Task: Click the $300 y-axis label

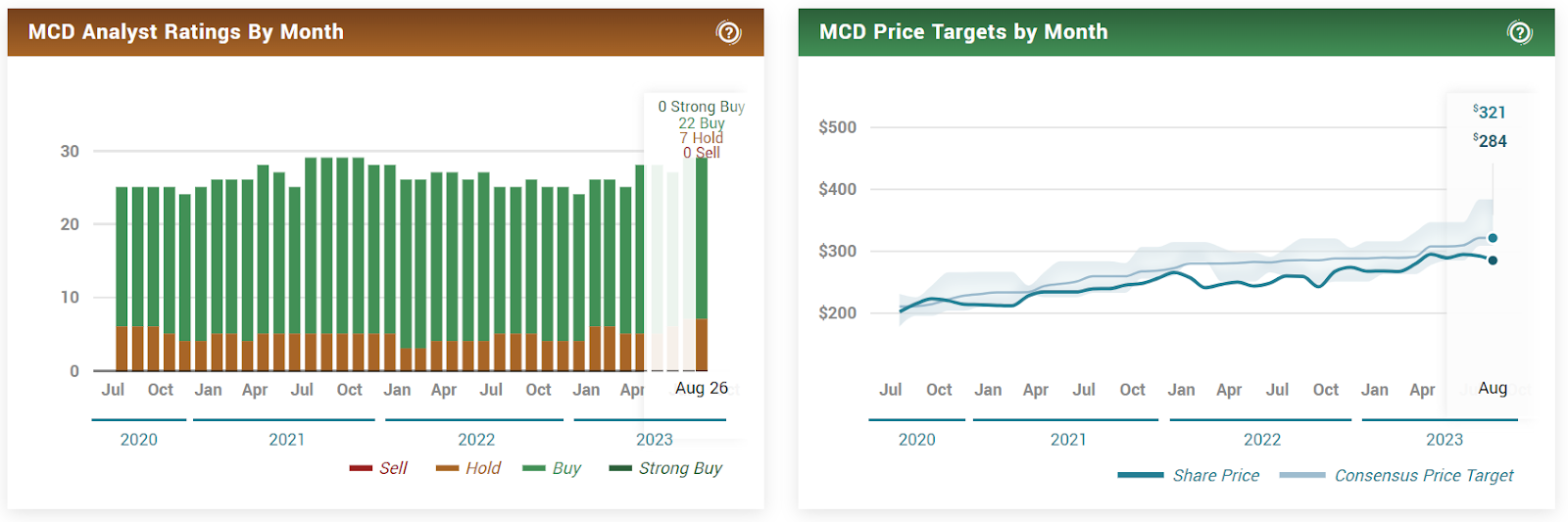Action: point(838,251)
